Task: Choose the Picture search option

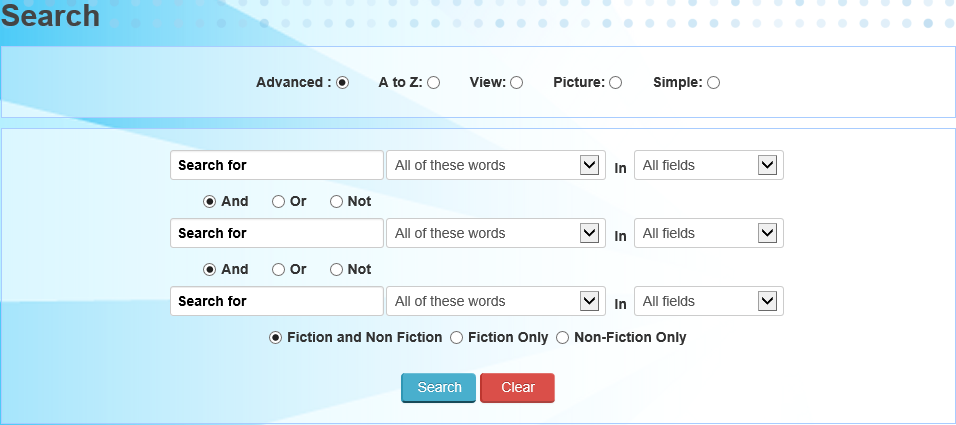Action: [x=615, y=83]
